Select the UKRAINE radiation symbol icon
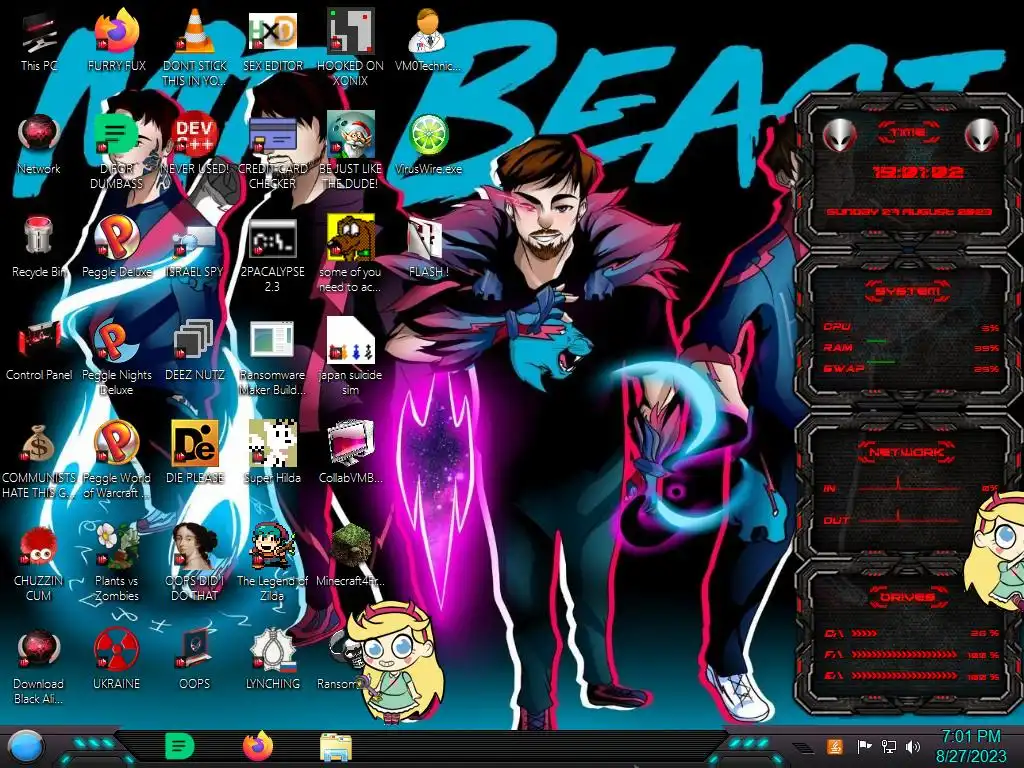Image resolution: width=1024 pixels, height=768 pixels. coord(117,660)
